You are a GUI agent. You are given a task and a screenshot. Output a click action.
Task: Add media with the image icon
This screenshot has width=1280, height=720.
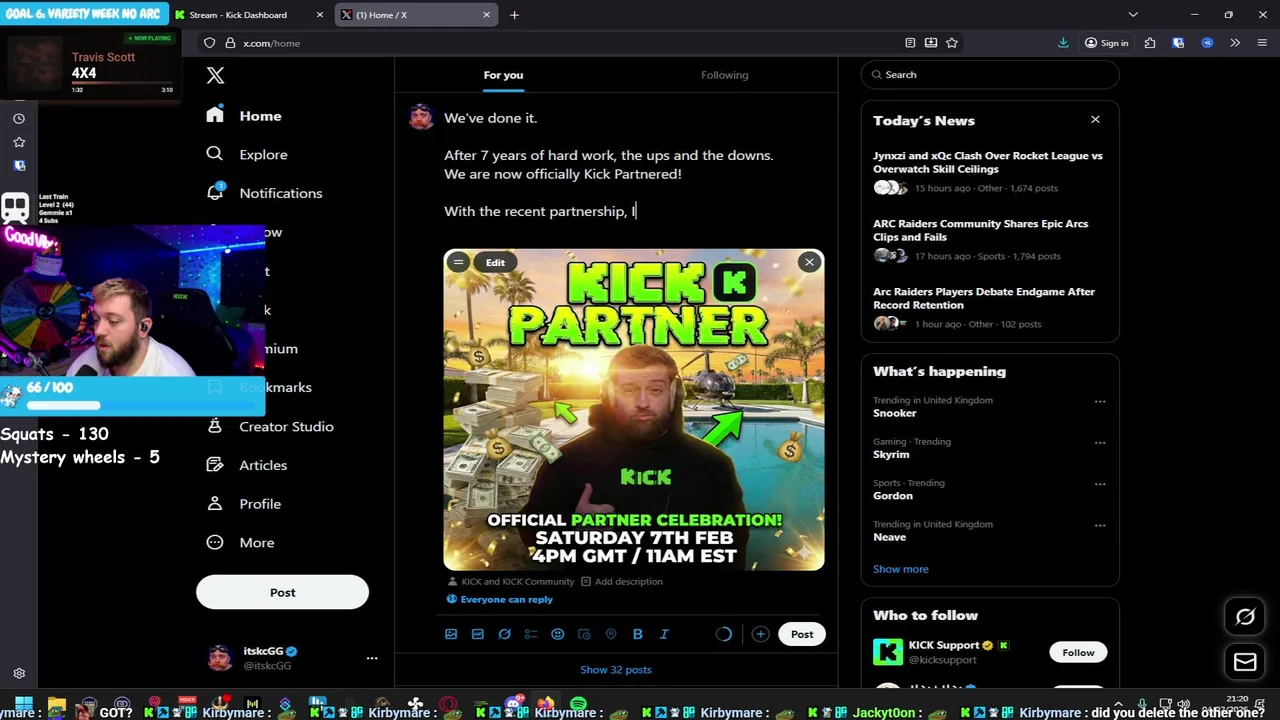pyautogui.click(x=451, y=634)
